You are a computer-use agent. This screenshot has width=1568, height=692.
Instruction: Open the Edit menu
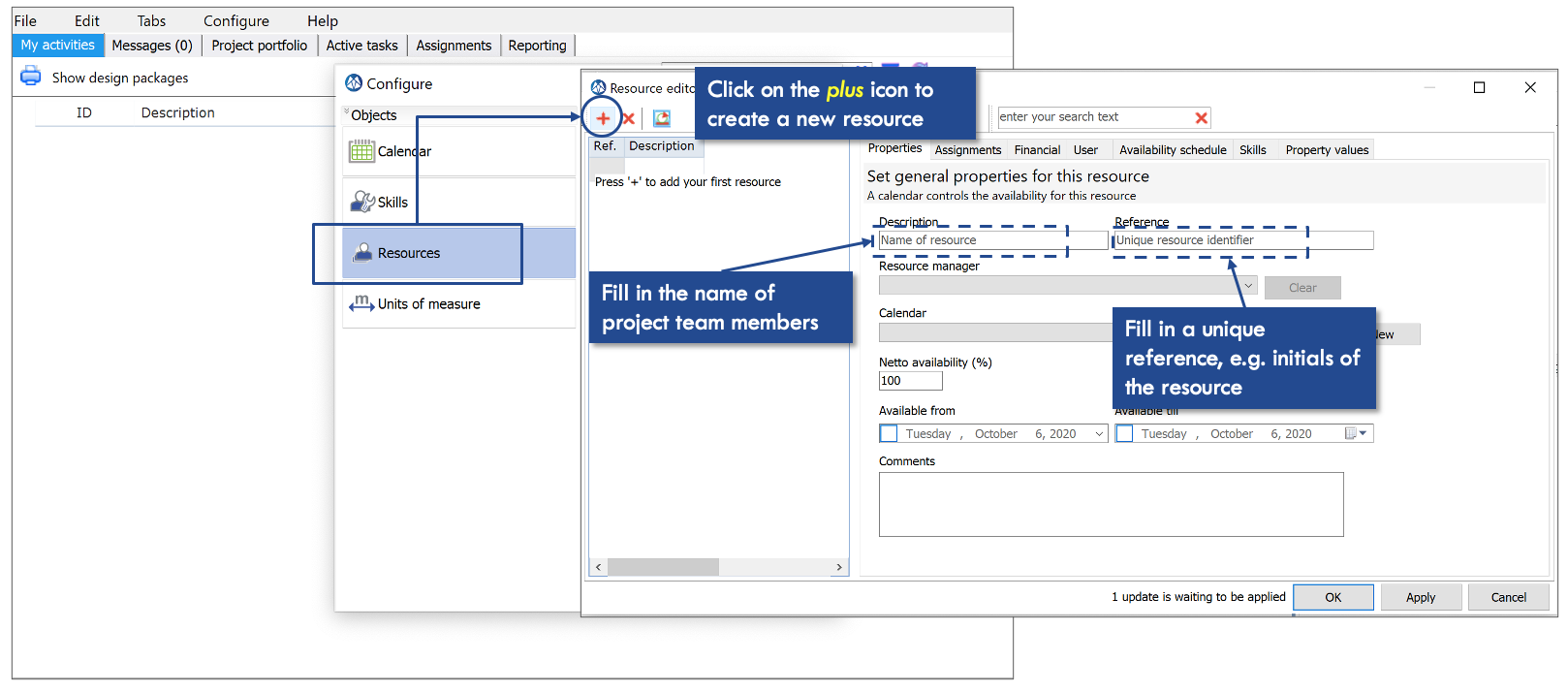click(87, 20)
